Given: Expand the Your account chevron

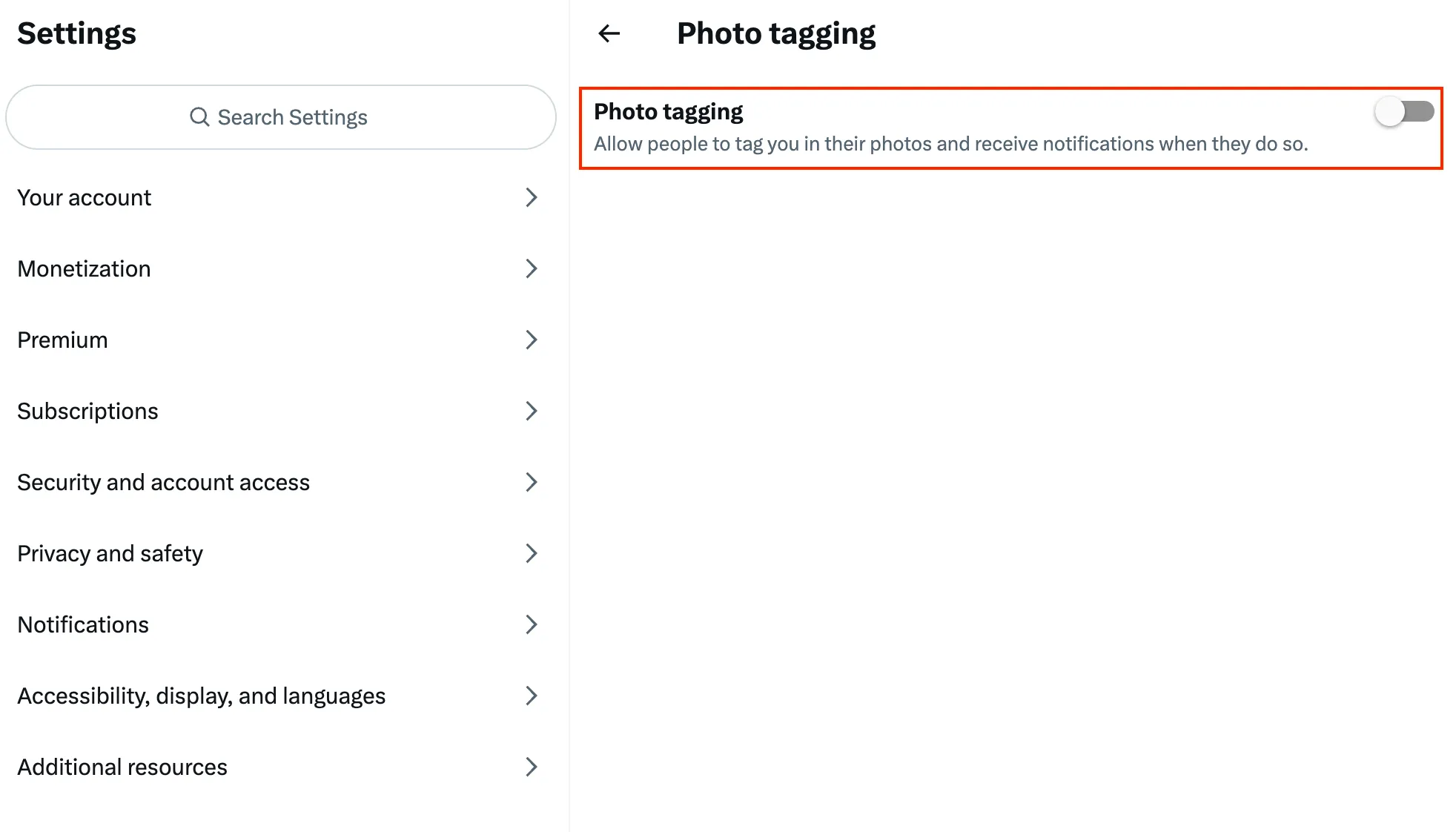Looking at the screenshot, I should coord(531,197).
